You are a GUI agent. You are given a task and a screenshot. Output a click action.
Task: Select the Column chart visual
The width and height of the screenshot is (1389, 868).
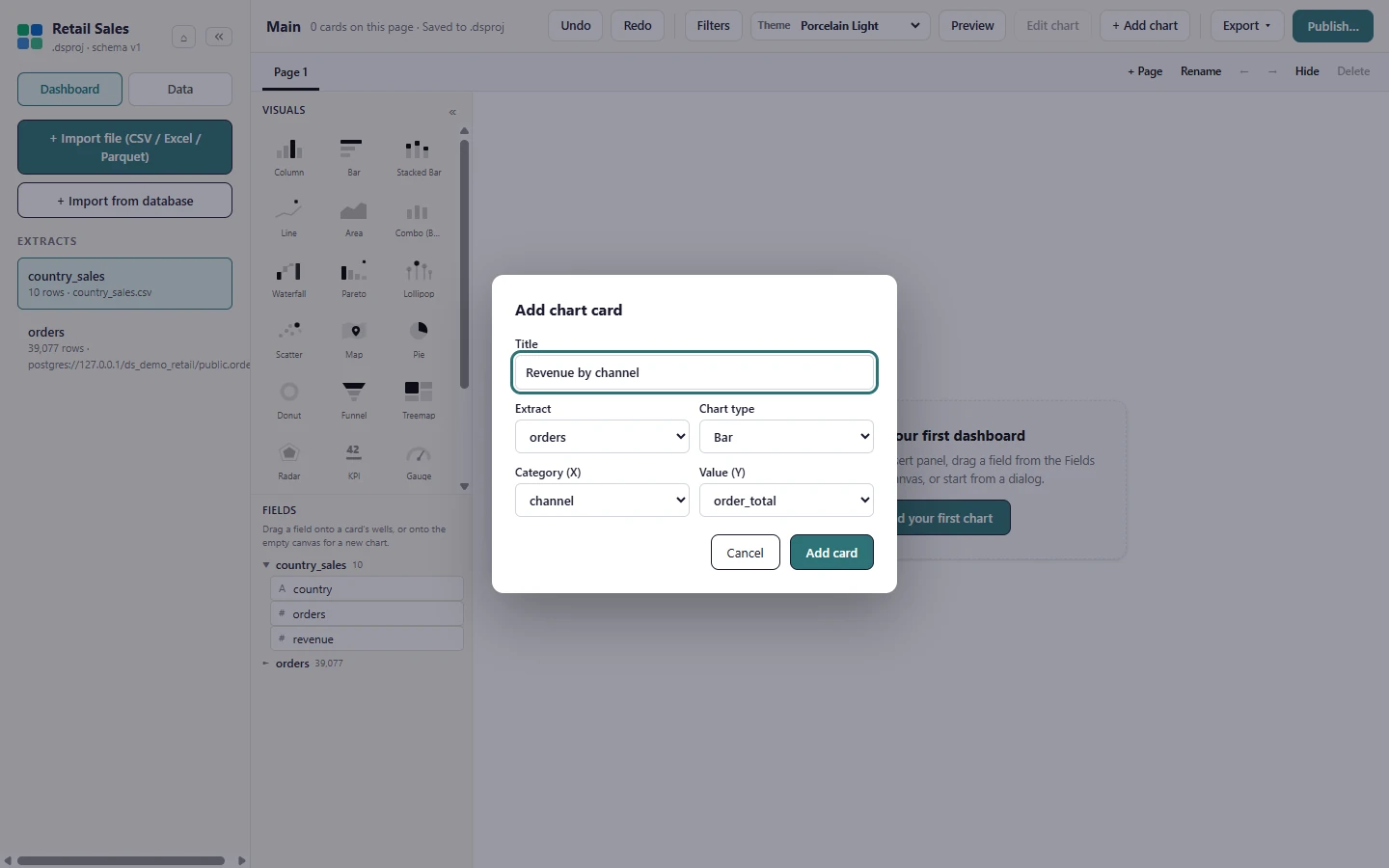(x=288, y=157)
